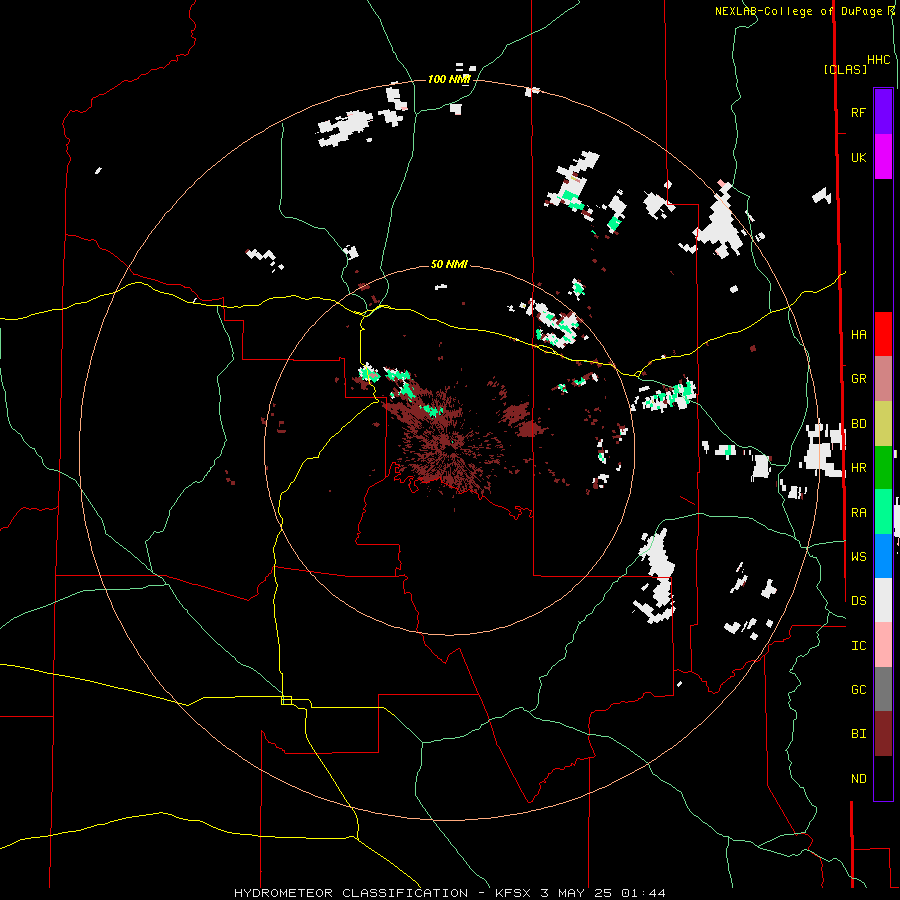Click the 'WS' legend label

point(858,556)
